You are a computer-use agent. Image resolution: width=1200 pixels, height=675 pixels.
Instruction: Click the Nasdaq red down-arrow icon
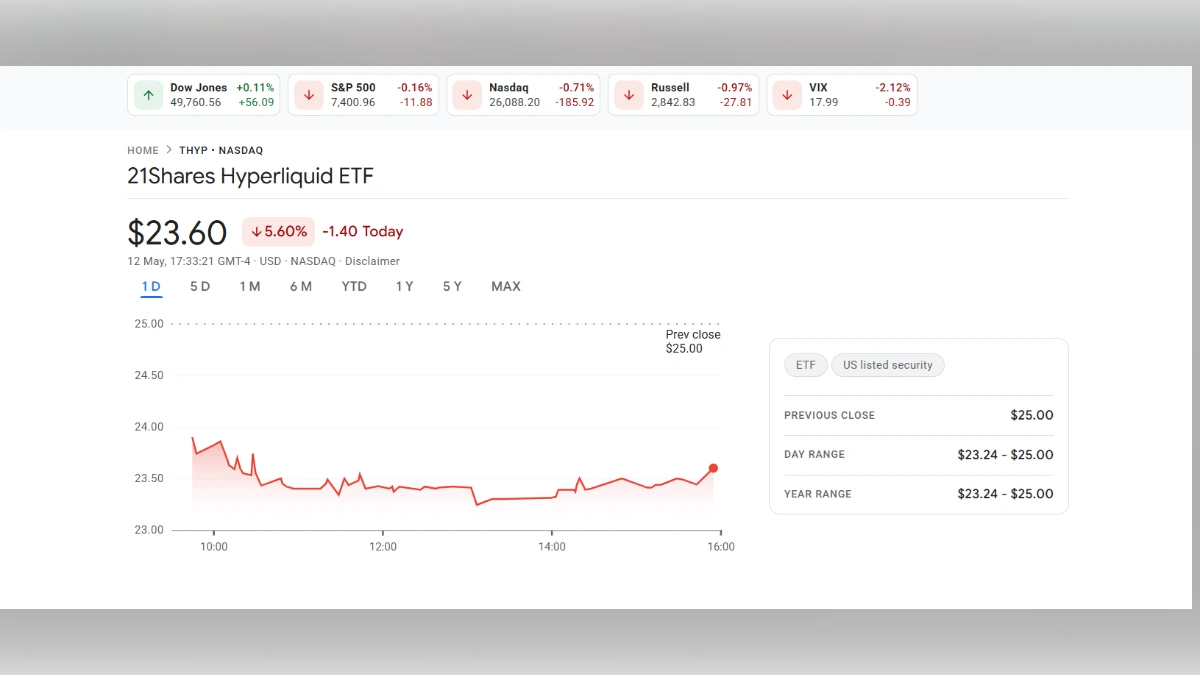click(x=467, y=95)
